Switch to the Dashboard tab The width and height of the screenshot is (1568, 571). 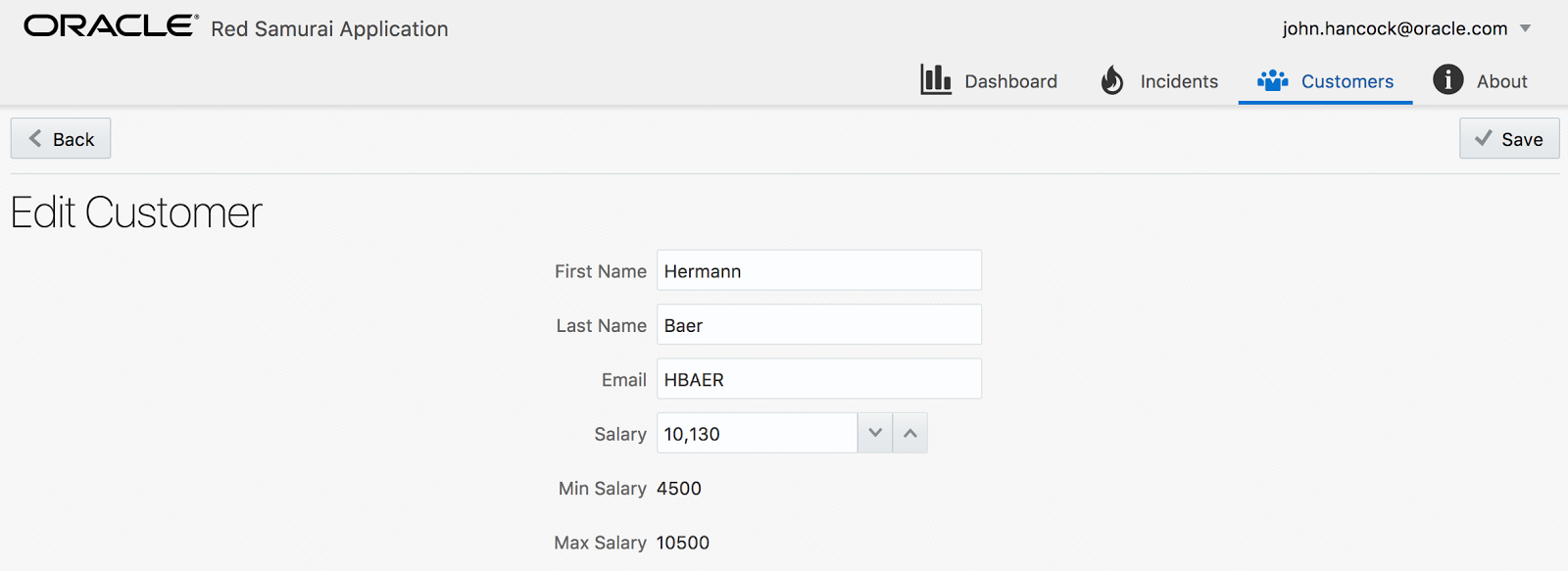[1010, 81]
